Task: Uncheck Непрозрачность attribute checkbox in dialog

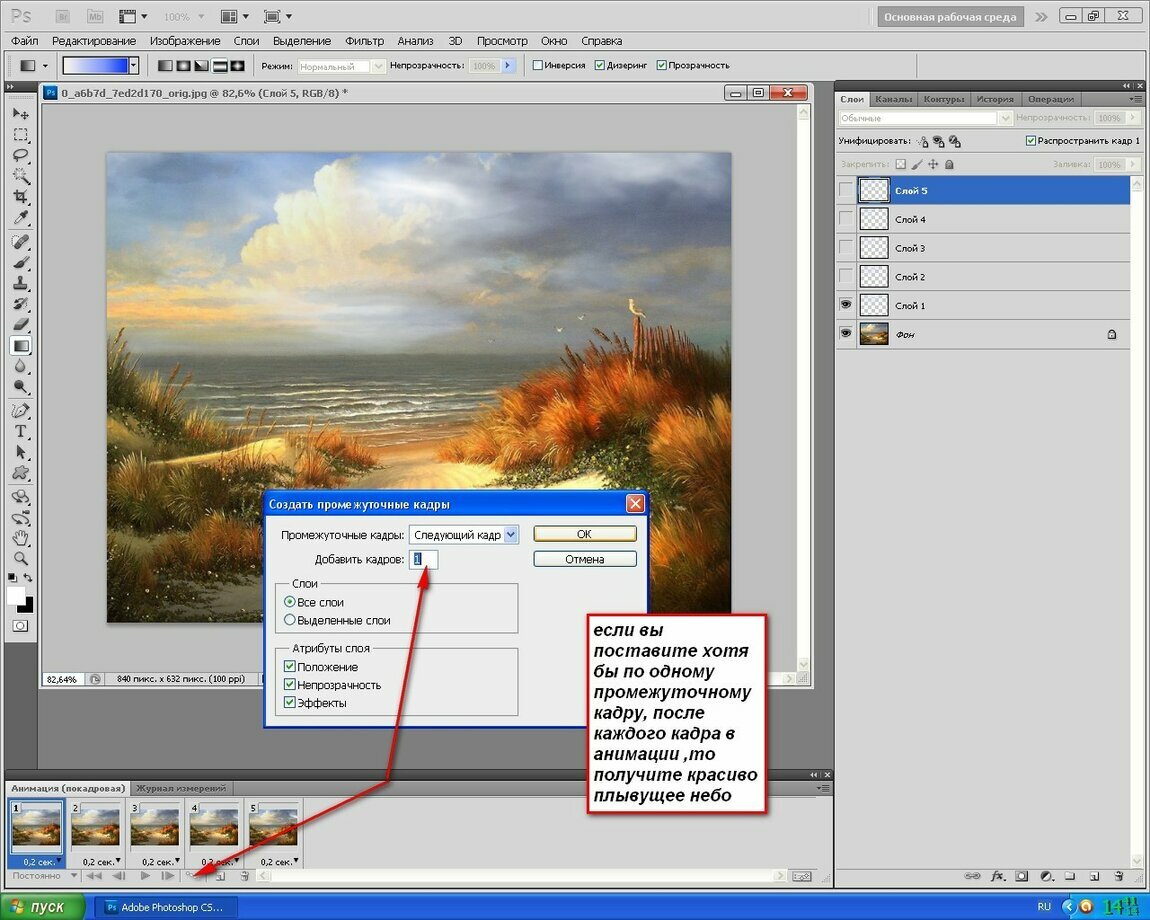Action: (x=290, y=684)
